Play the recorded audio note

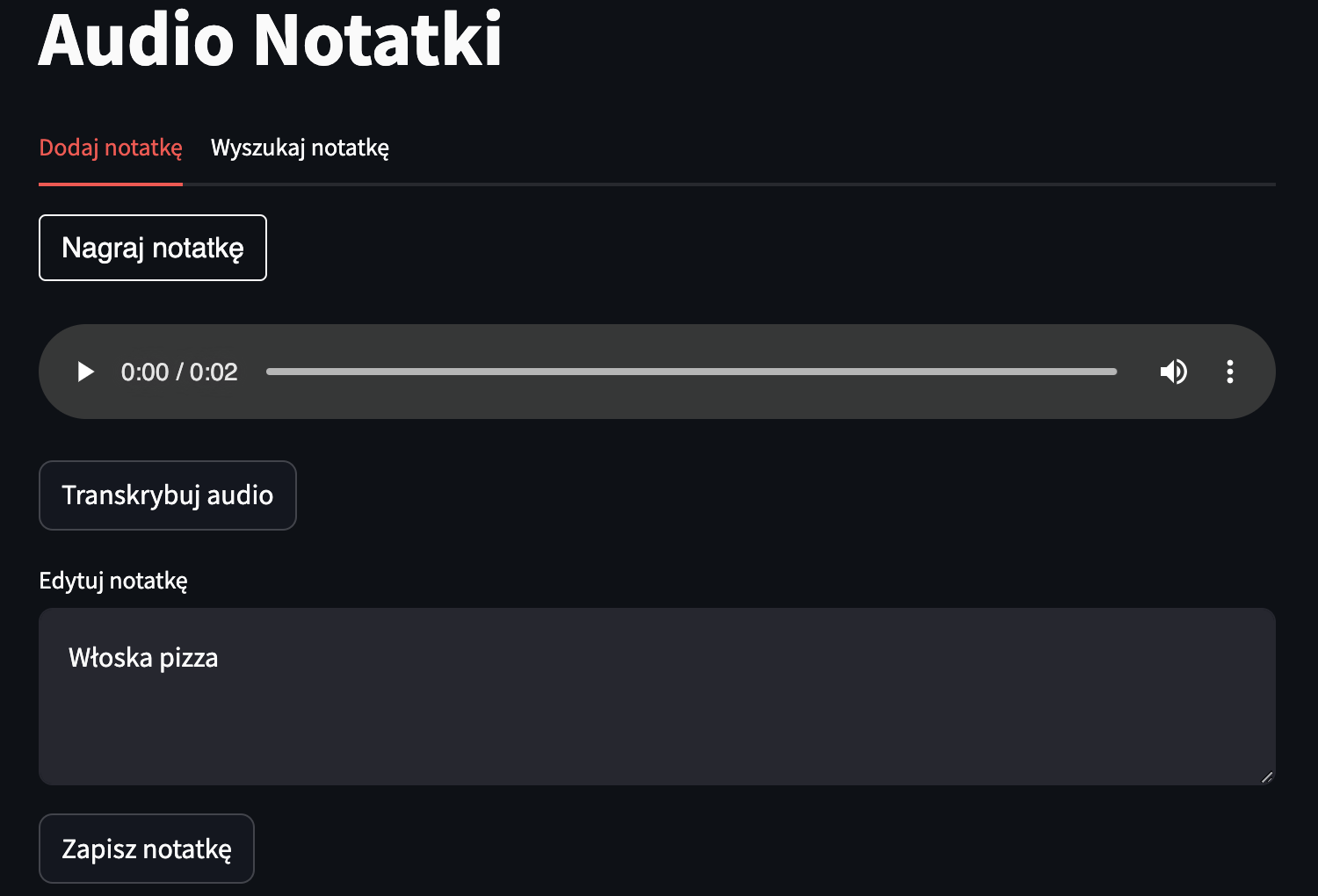(x=85, y=372)
